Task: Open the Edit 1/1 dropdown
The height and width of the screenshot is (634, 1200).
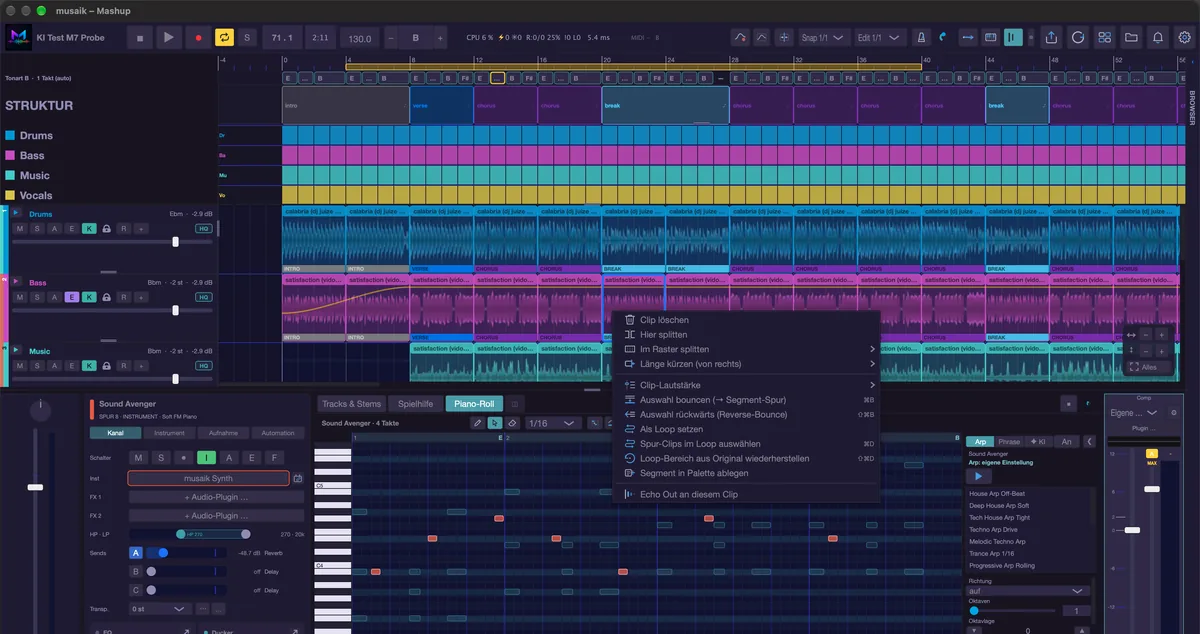Action: [x=880, y=38]
